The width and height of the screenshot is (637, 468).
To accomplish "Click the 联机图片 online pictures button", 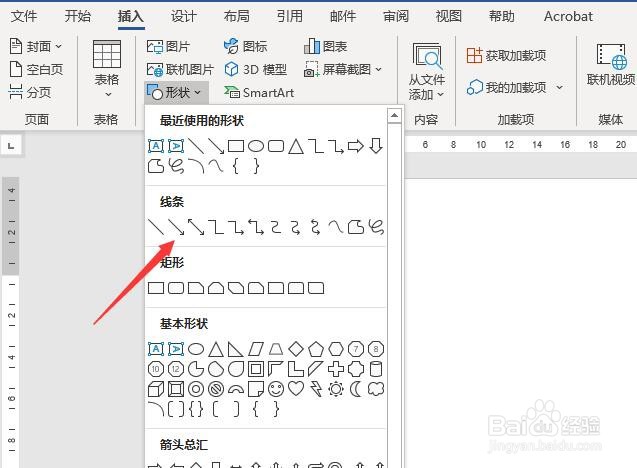I will [x=180, y=69].
